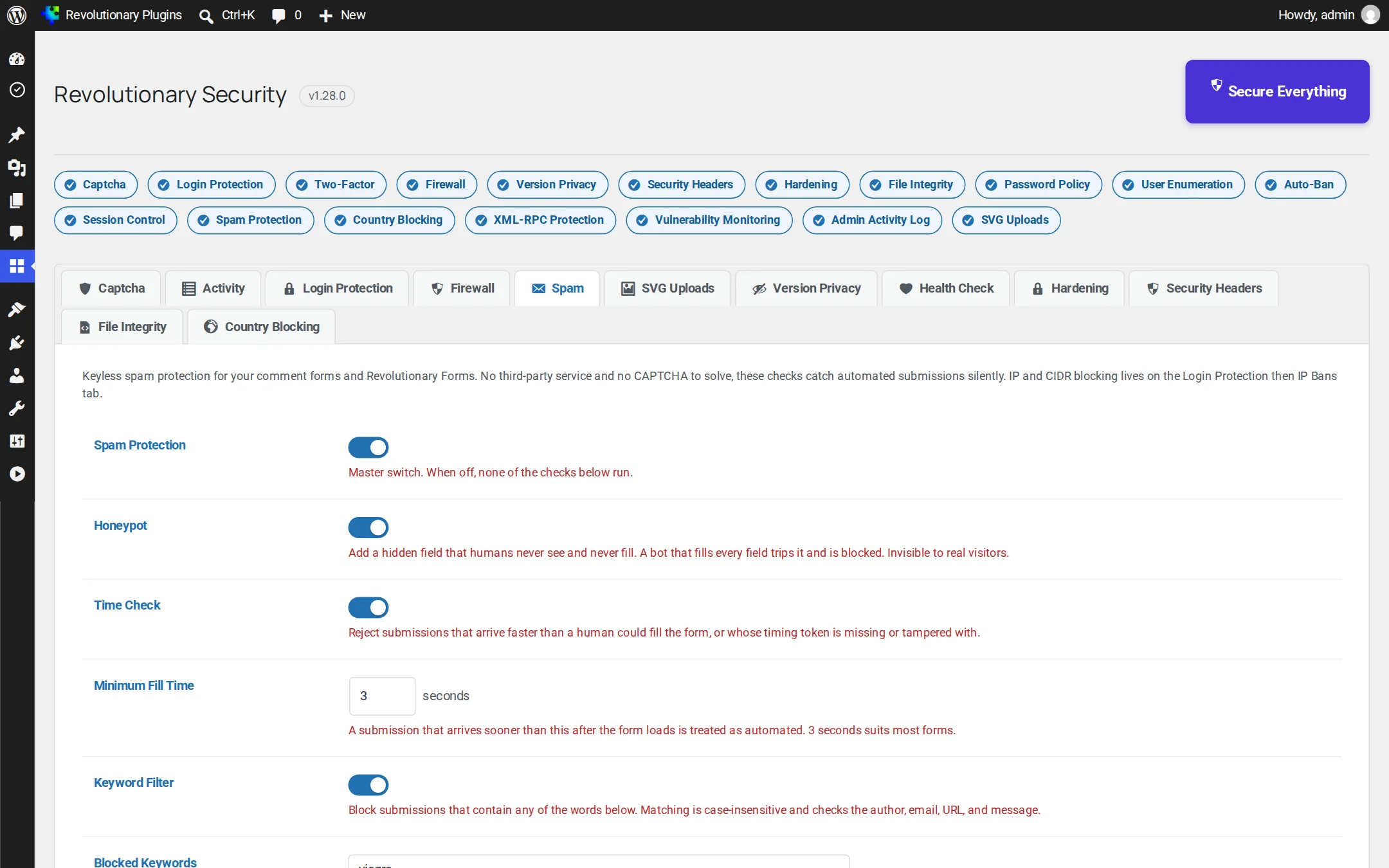Open the Comments sidebar icon
The width and height of the screenshot is (1389, 868).
coord(17,232)
